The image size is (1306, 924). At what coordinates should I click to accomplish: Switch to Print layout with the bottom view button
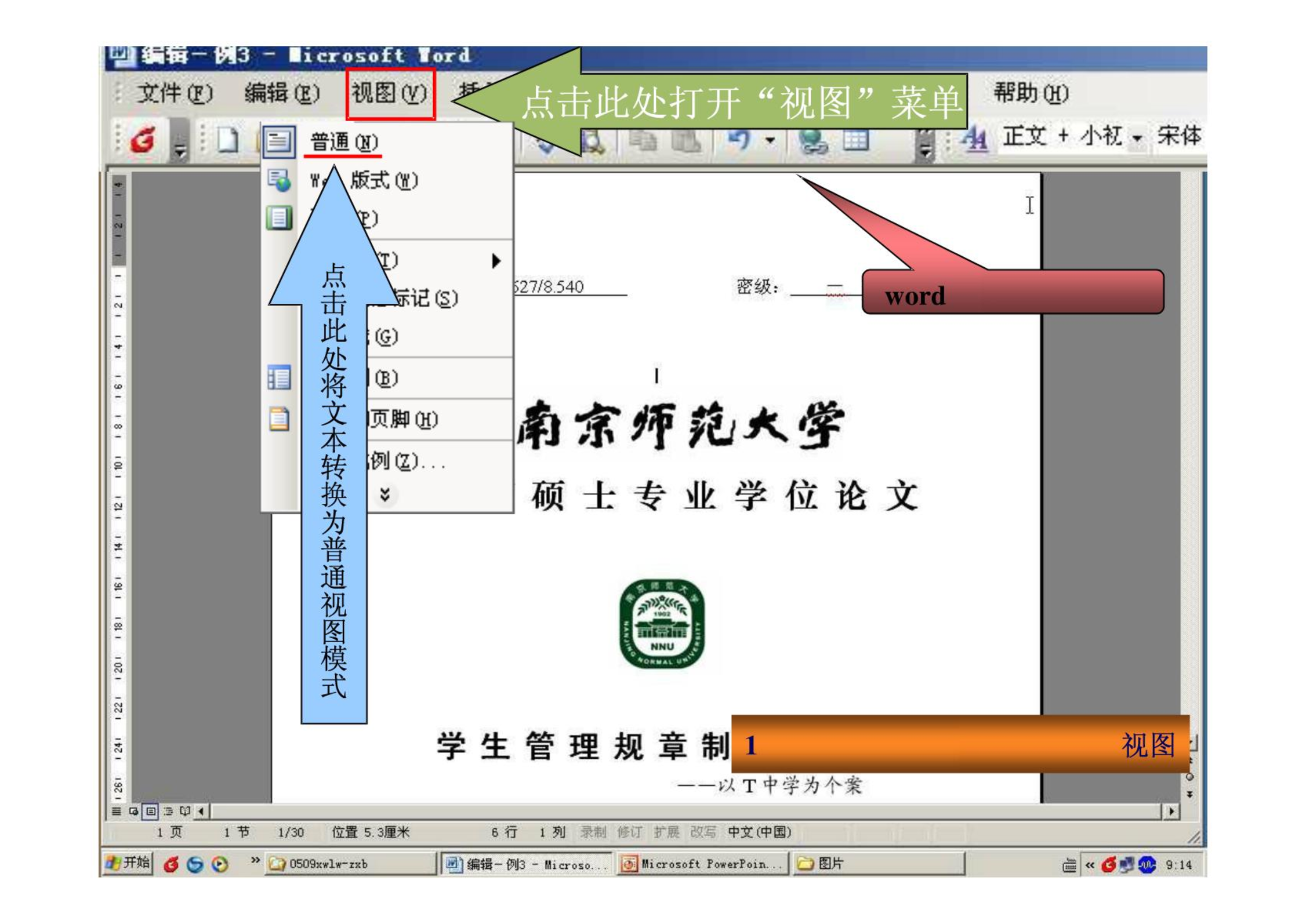[x=151, y=811]
